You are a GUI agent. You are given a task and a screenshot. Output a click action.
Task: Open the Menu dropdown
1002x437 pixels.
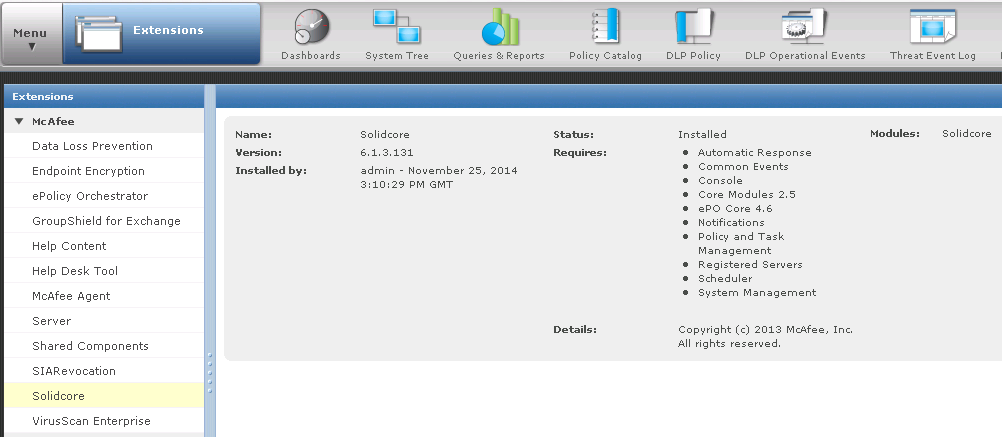click(31, 34)
